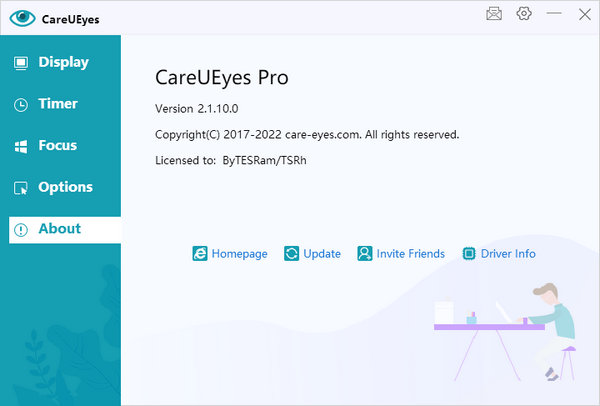This screenshot has width=600, height=406.
Task: Open the Homepage link
Action: (239, 254)
